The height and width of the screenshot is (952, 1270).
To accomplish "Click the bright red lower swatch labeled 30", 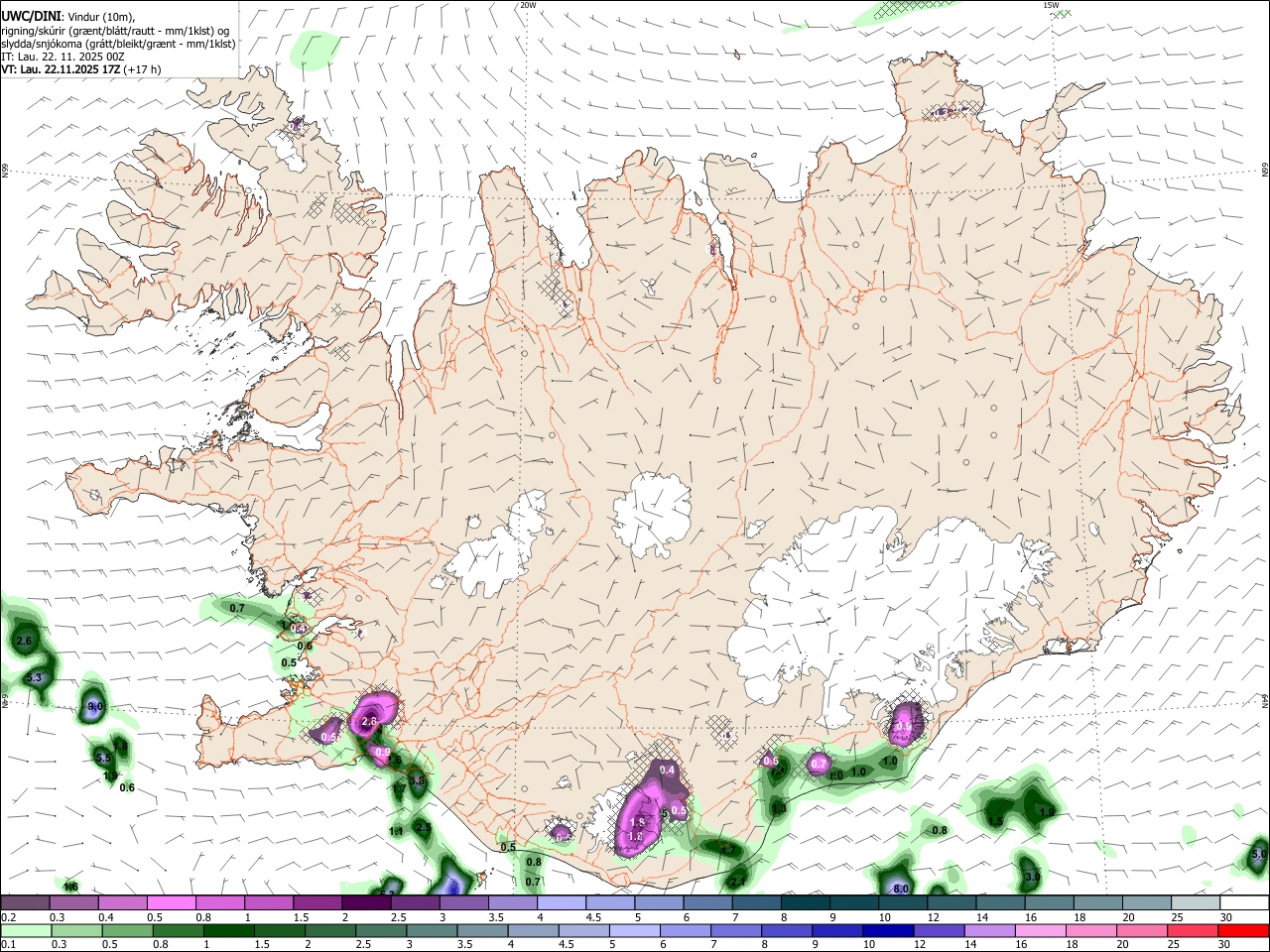I will 1243,930.
